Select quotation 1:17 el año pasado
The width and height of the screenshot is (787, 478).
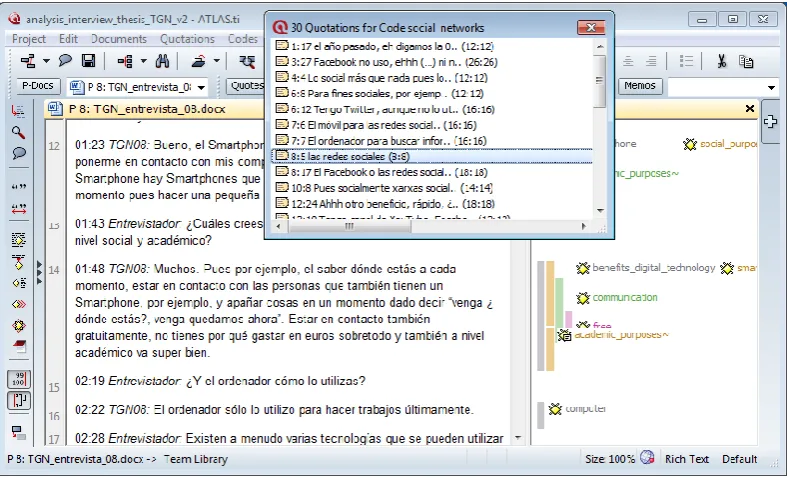[x=432, y=46]
